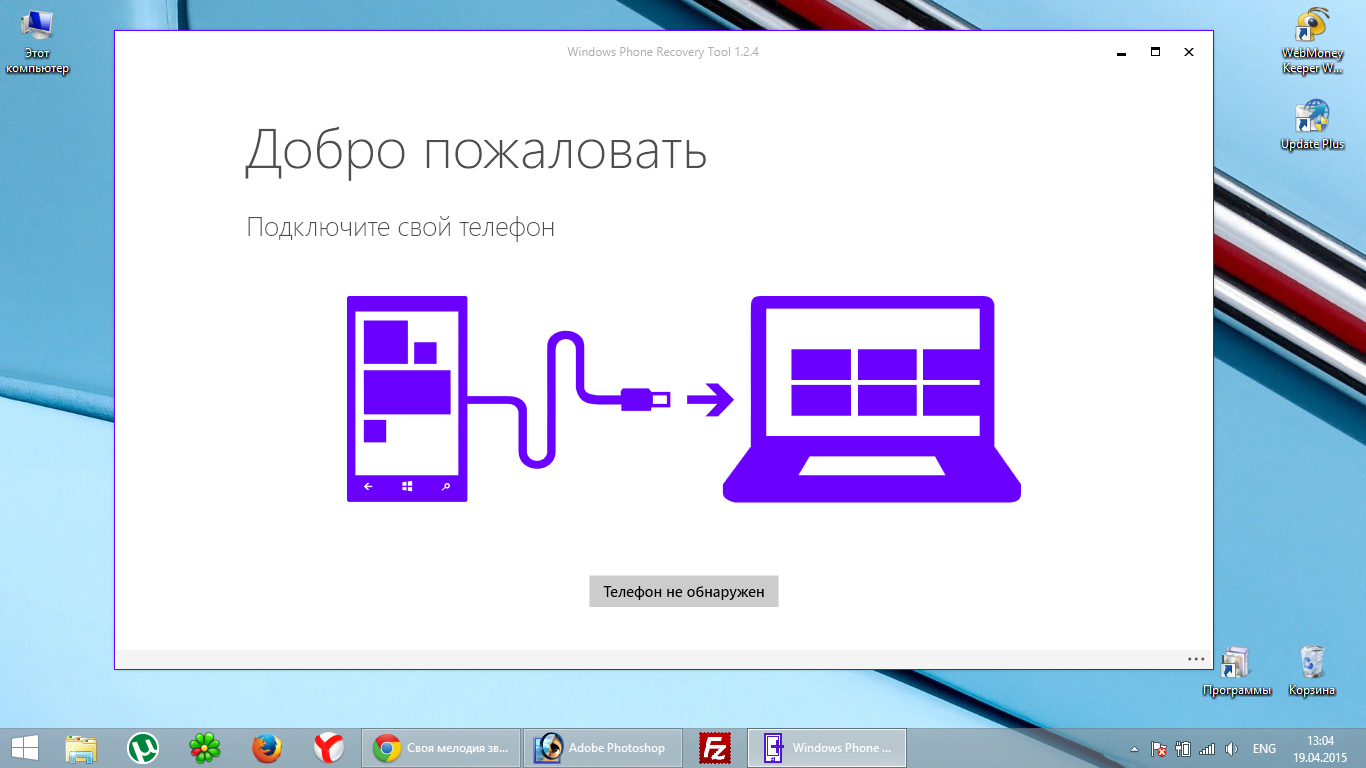Click the "Подключите свой телефон" text
The width and height of the screenshot is (1366, 768).
[x=401, y=228]
